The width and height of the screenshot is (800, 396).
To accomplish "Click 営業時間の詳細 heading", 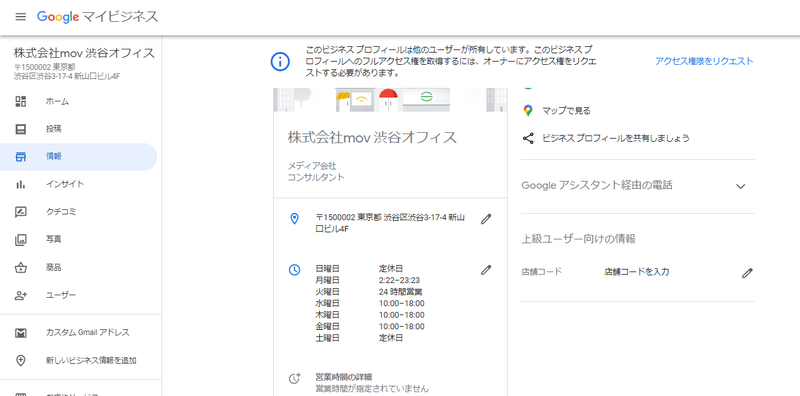I will tap(344, 377).
